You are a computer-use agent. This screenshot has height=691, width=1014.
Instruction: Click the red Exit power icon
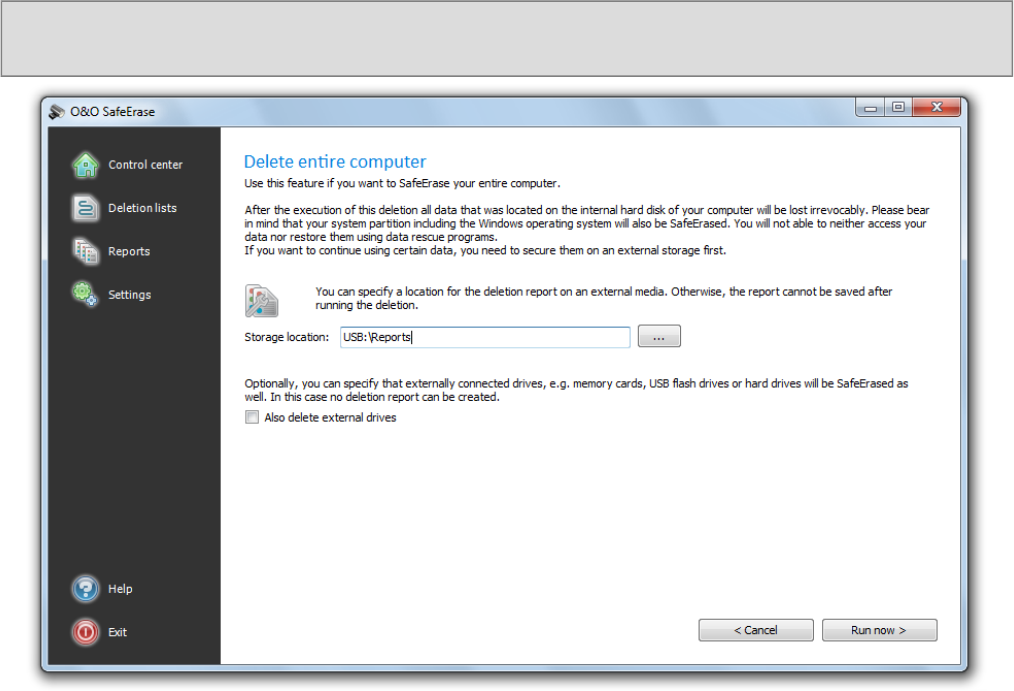pyautogui.click(x=85, y=632)
